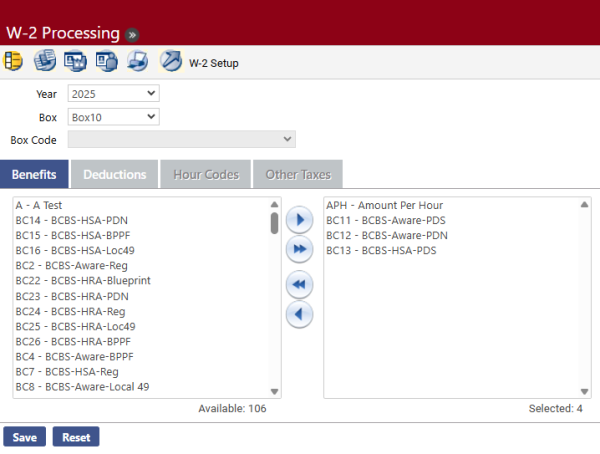Move selected benefit to right list

pos(299,219)
